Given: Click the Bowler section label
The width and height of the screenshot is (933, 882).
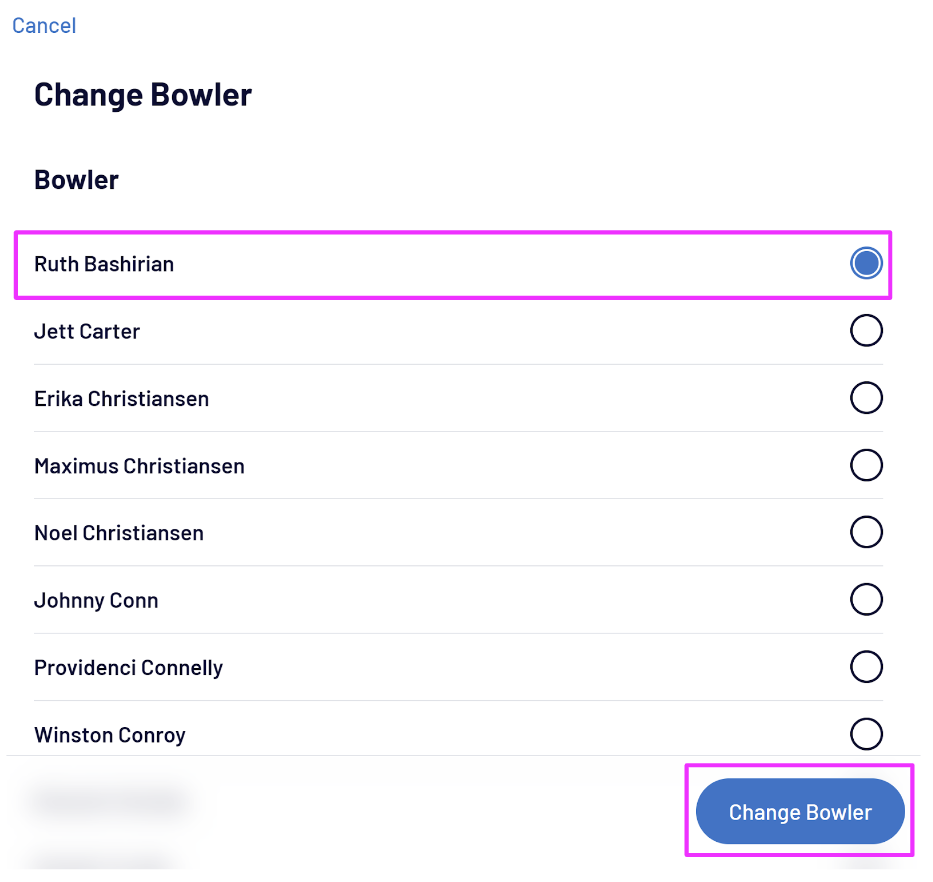Looking at the screenshot, I should pos(76,180).
